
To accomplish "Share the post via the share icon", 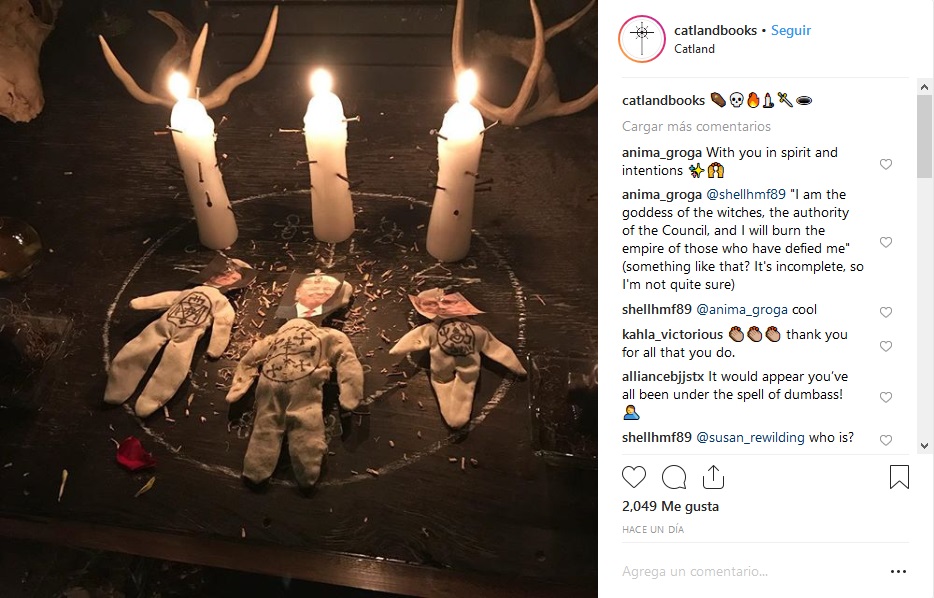I will click(715, 477).
